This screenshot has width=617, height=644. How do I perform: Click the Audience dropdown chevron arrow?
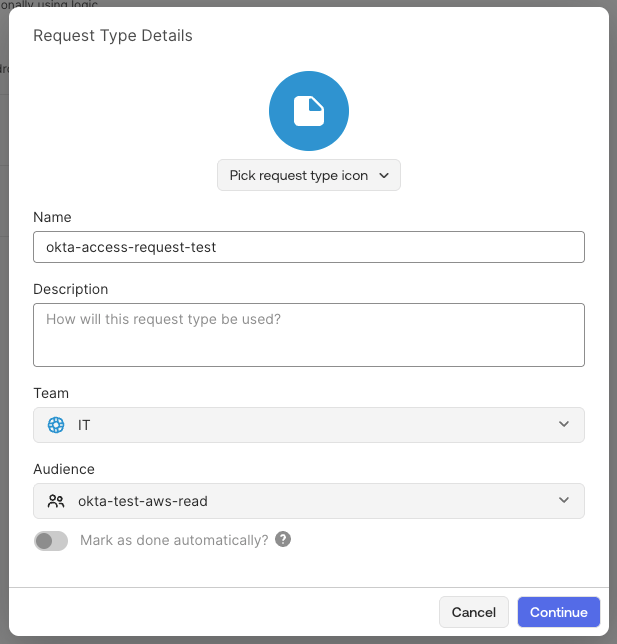pyautogui.click(x=564, y=501)
